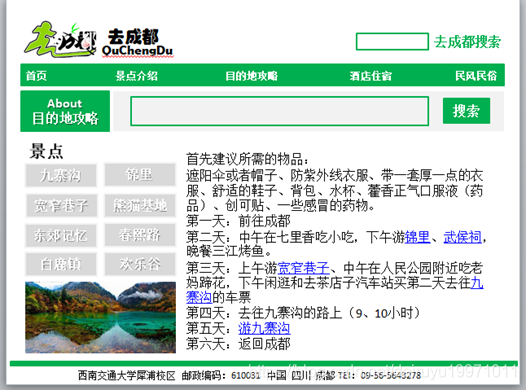
Task: Open the 目的地攻略 menu item
Action: (x=252, y=76)
